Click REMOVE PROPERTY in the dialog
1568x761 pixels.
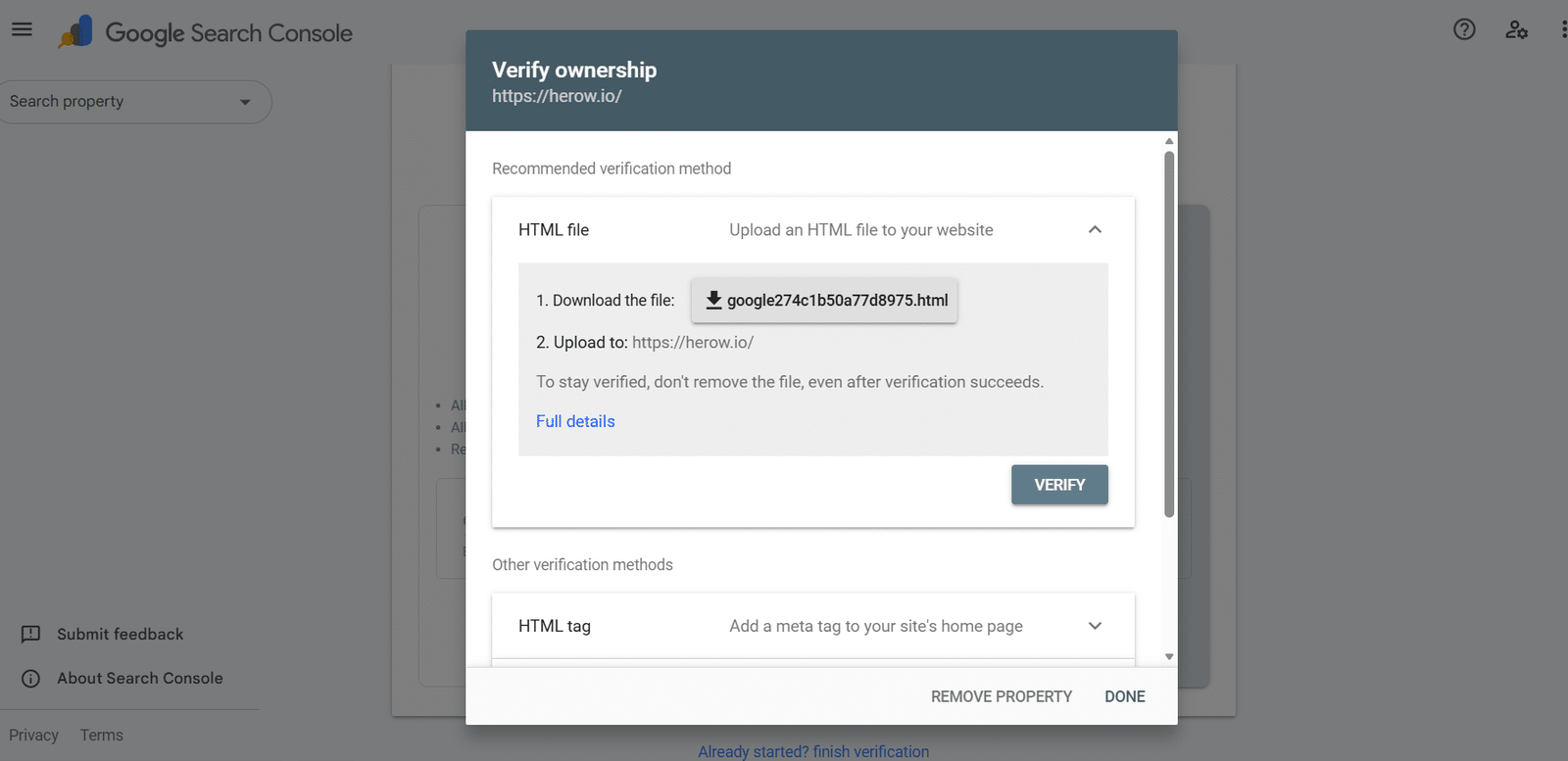point(1001,696)
